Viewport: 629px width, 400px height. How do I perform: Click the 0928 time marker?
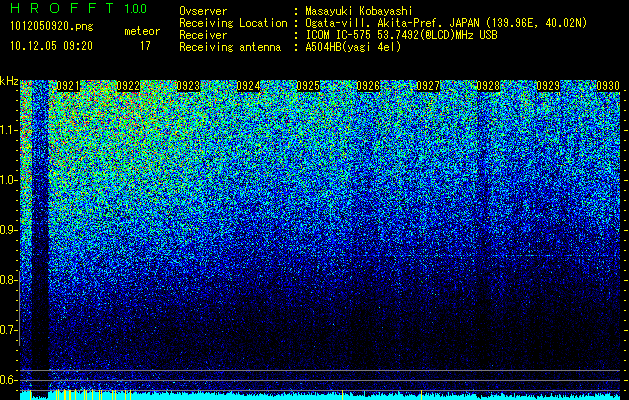point(488,86)
